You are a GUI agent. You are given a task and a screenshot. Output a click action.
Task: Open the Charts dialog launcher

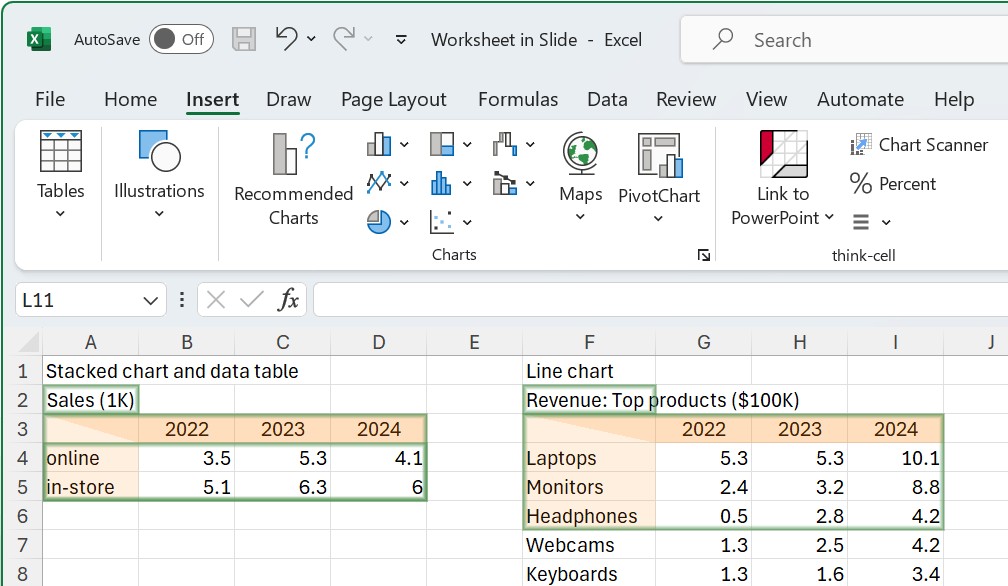pos(704,255)
